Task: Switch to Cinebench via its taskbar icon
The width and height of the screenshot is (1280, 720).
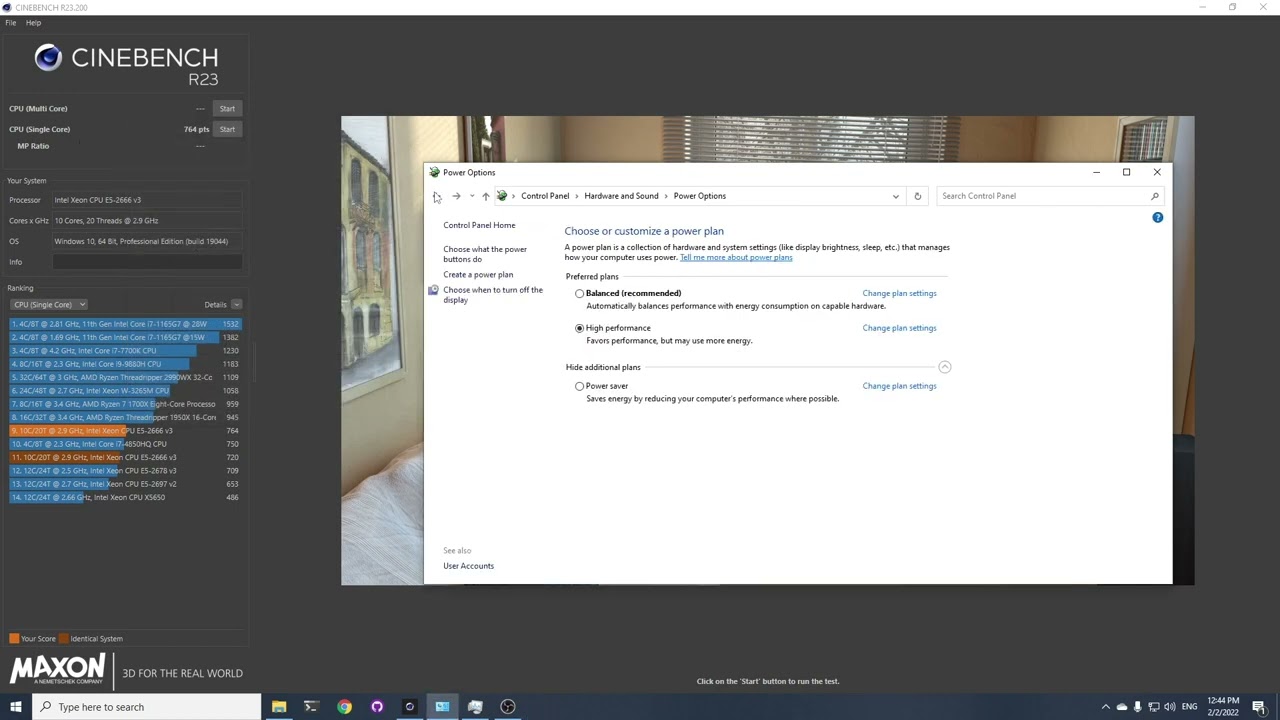Action: (x=409, y=707)
